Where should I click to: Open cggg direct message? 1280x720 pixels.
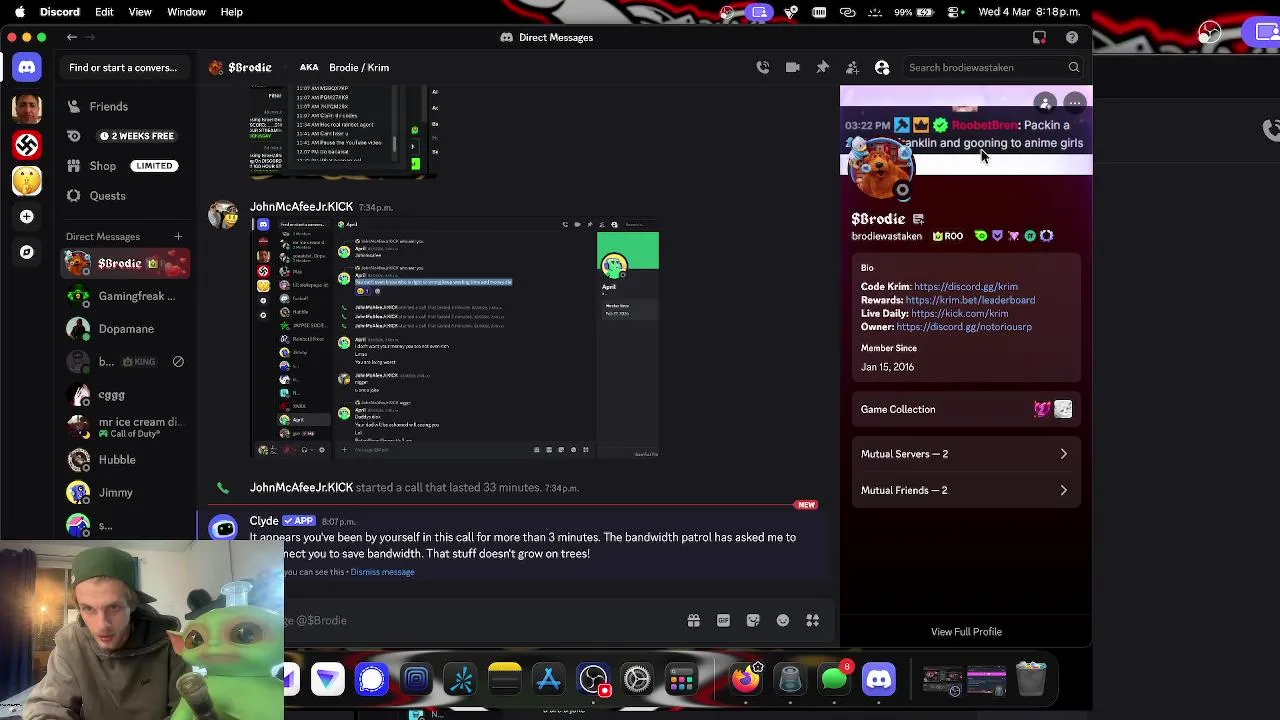[x=125, y=395]
